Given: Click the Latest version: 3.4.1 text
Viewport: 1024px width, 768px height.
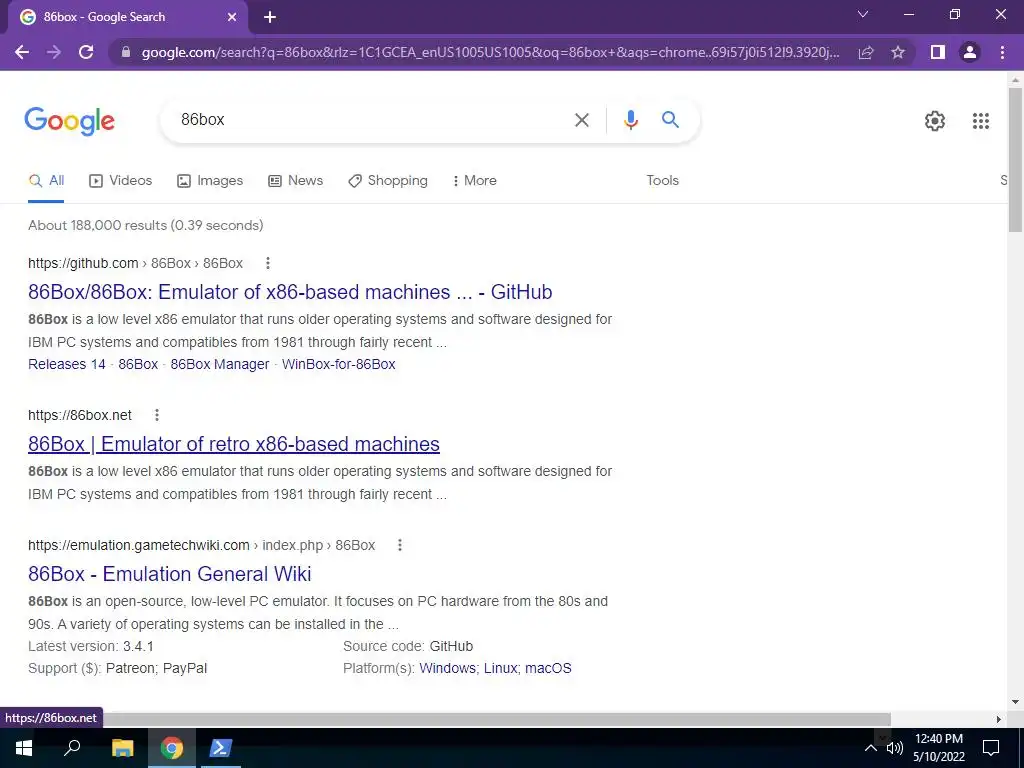Looking at the screenshot, I should pos(91,647).
